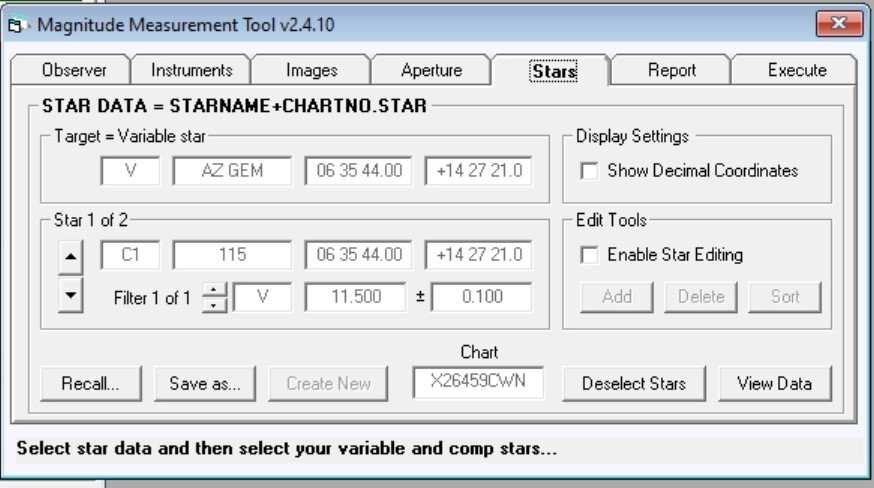
Task: Decrement the filter number with spinner down arrow
Action: coord(216,303)
